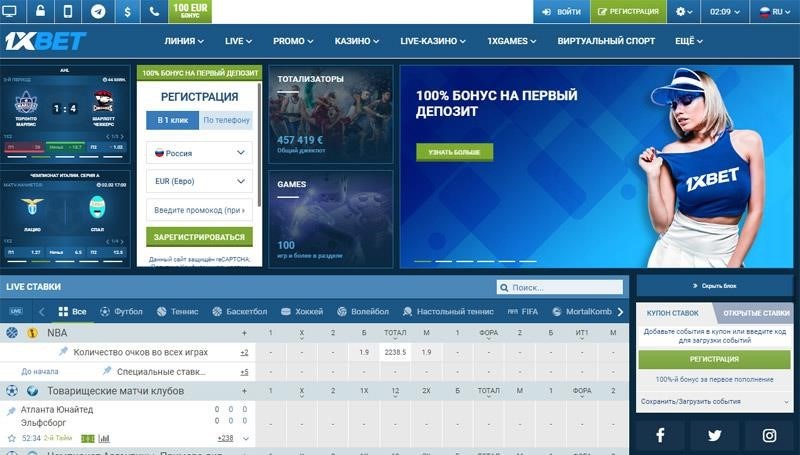Open the settings gear dropdown
The image size is (800, 455).
(x=684, y=11)
